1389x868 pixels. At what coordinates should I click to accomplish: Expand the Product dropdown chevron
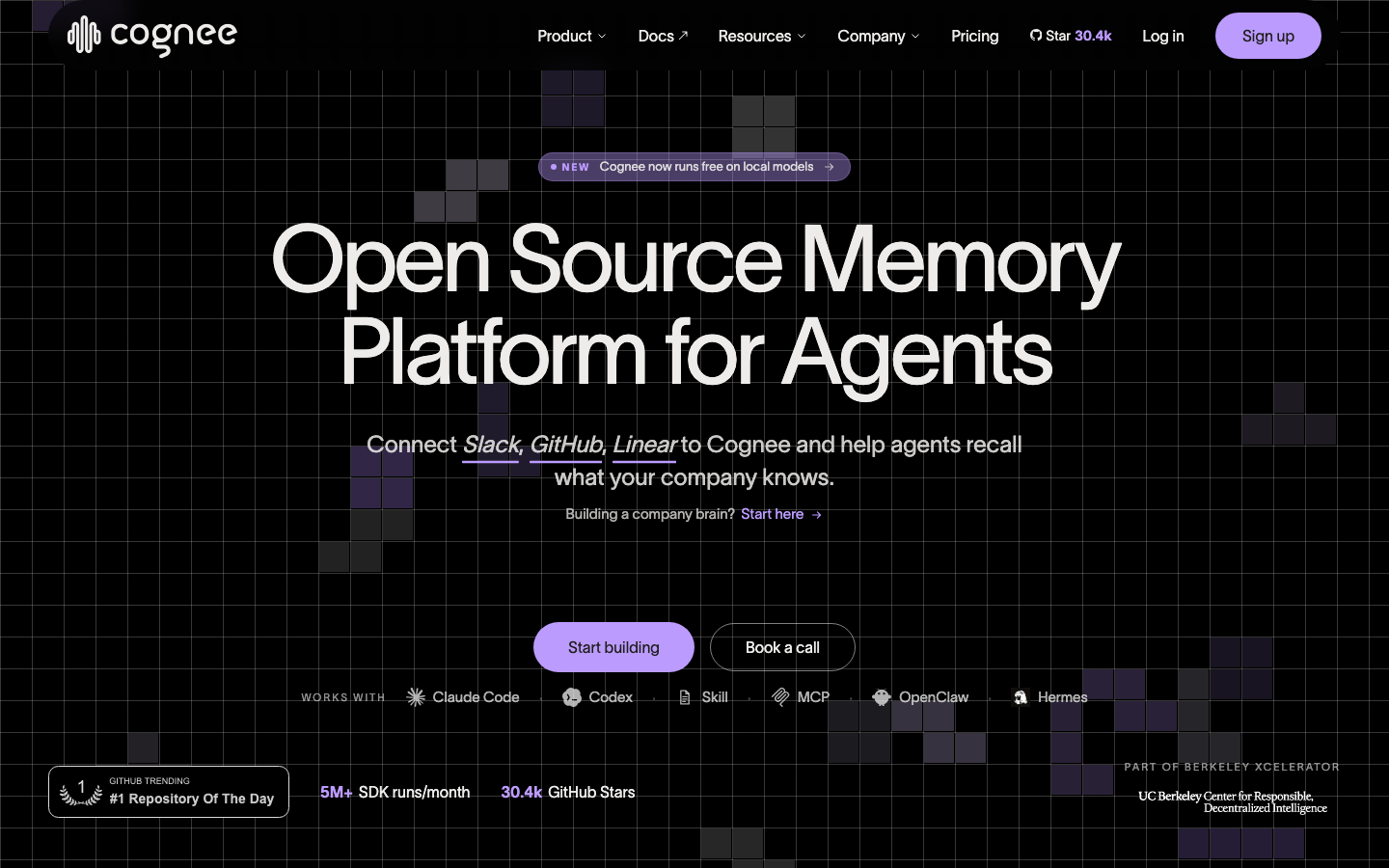(x=602, y=37)
